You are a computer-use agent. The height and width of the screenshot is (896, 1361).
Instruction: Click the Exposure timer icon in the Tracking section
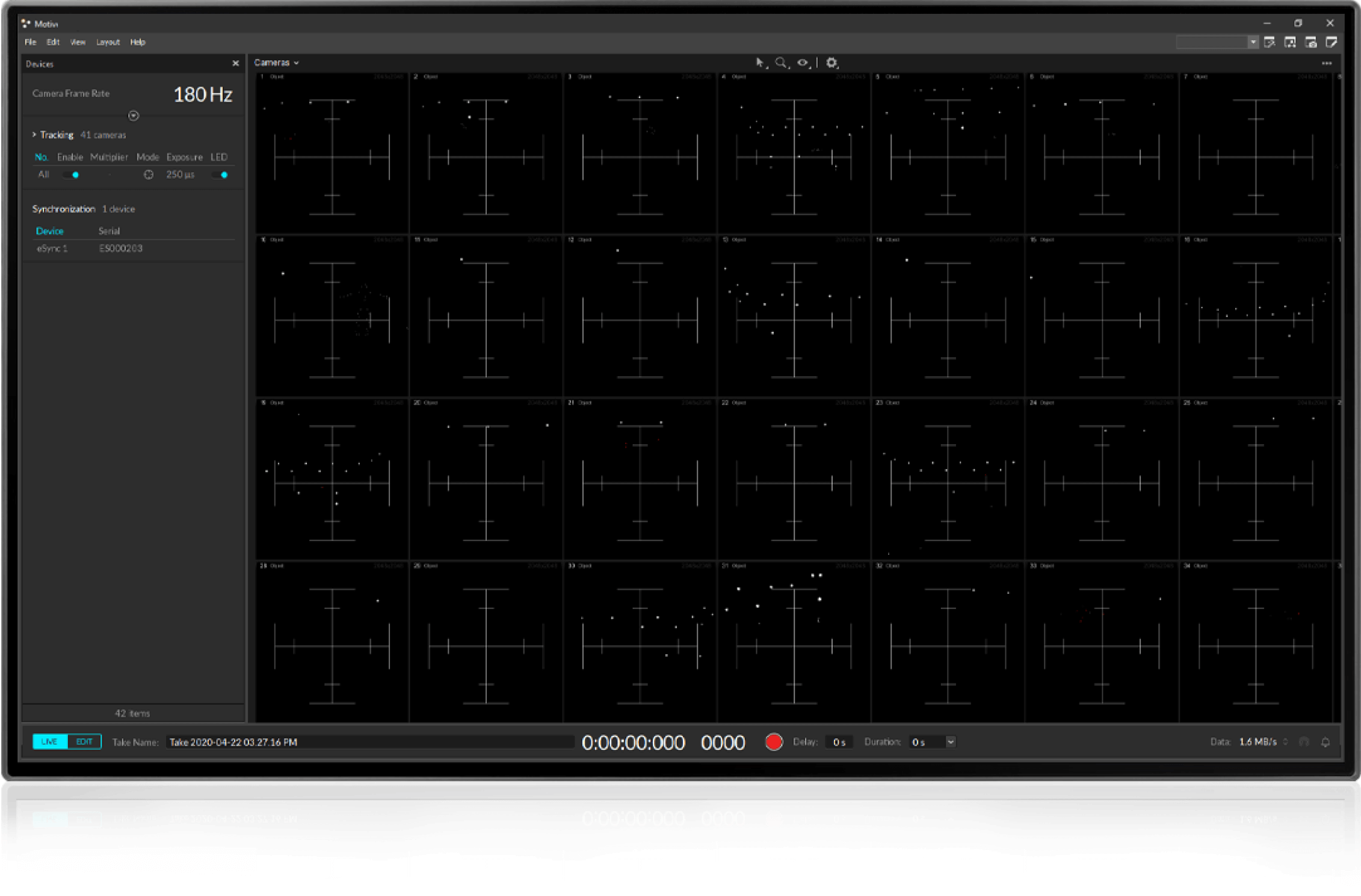(148, 175)
